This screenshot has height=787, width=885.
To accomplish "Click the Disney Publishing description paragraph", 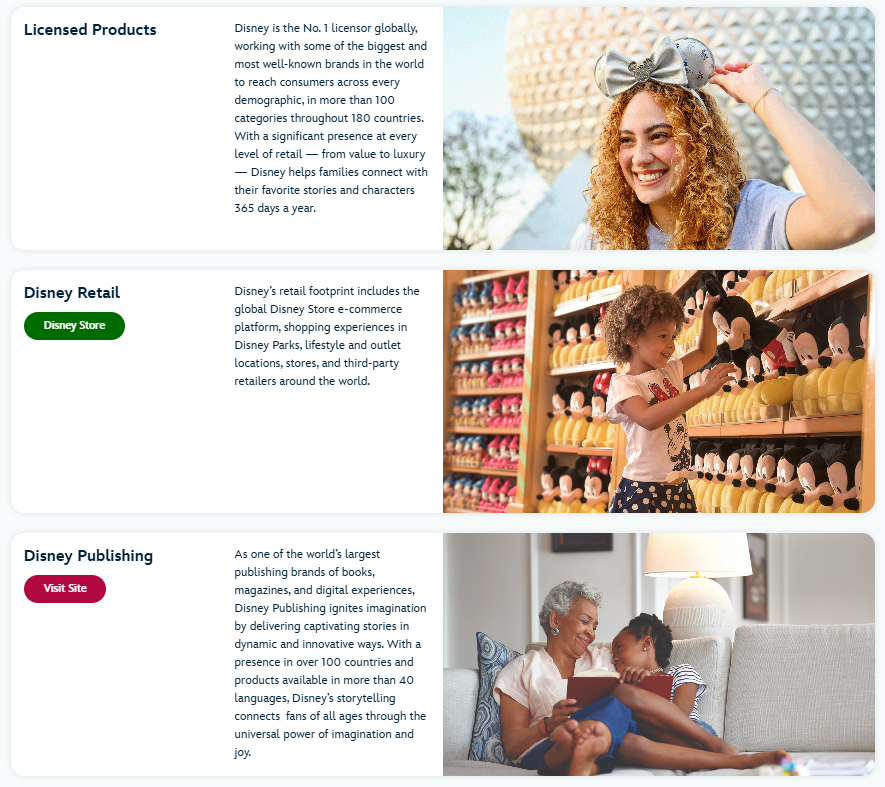I will click(331, 653).
